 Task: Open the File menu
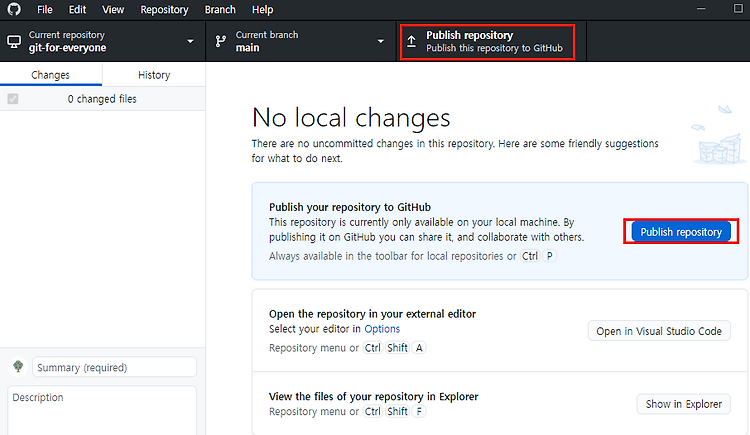45,10
